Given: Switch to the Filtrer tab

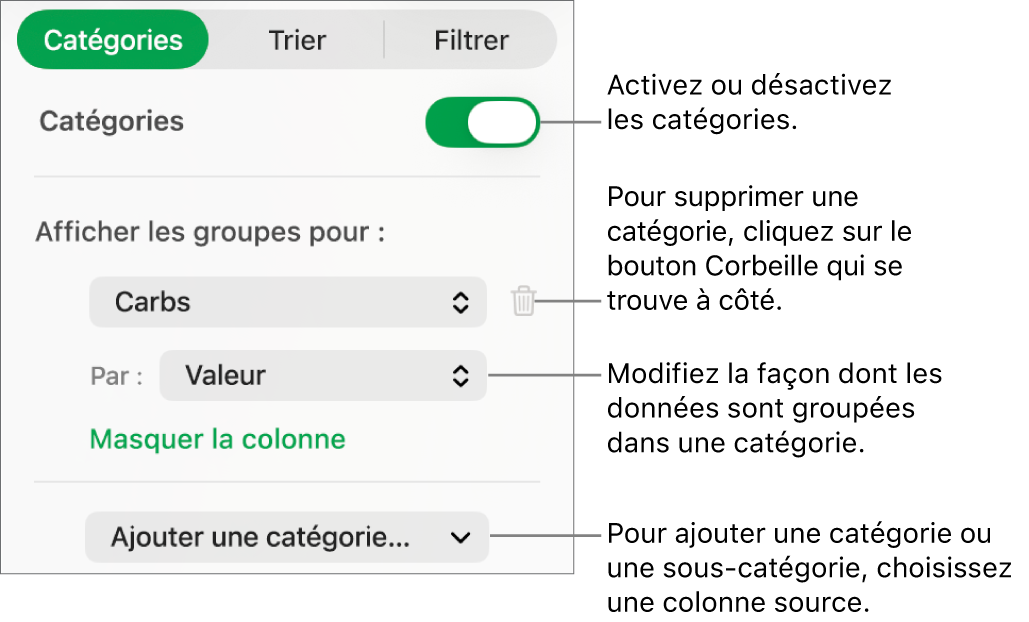Looking at the screenshot, I should (470, 40).
